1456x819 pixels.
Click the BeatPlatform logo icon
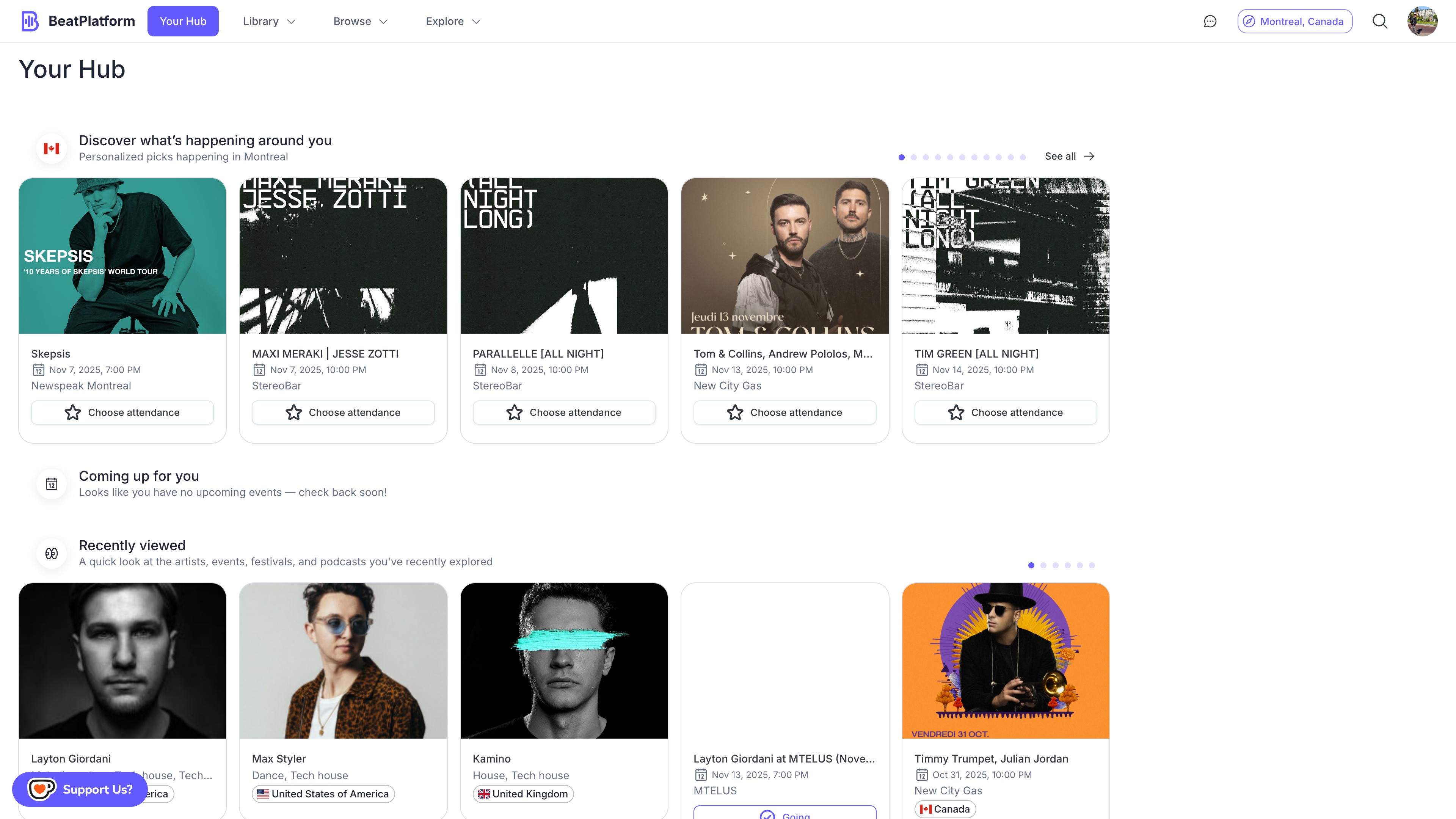click(30, 21)
